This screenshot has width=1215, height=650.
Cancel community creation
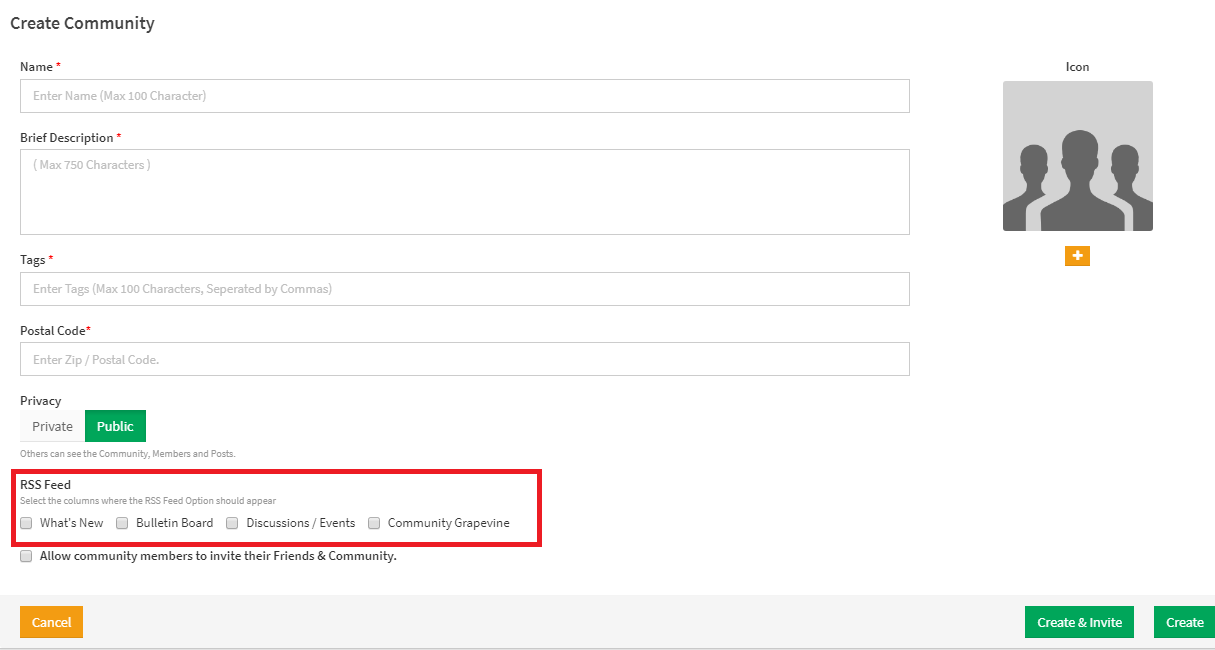point(51,622)
